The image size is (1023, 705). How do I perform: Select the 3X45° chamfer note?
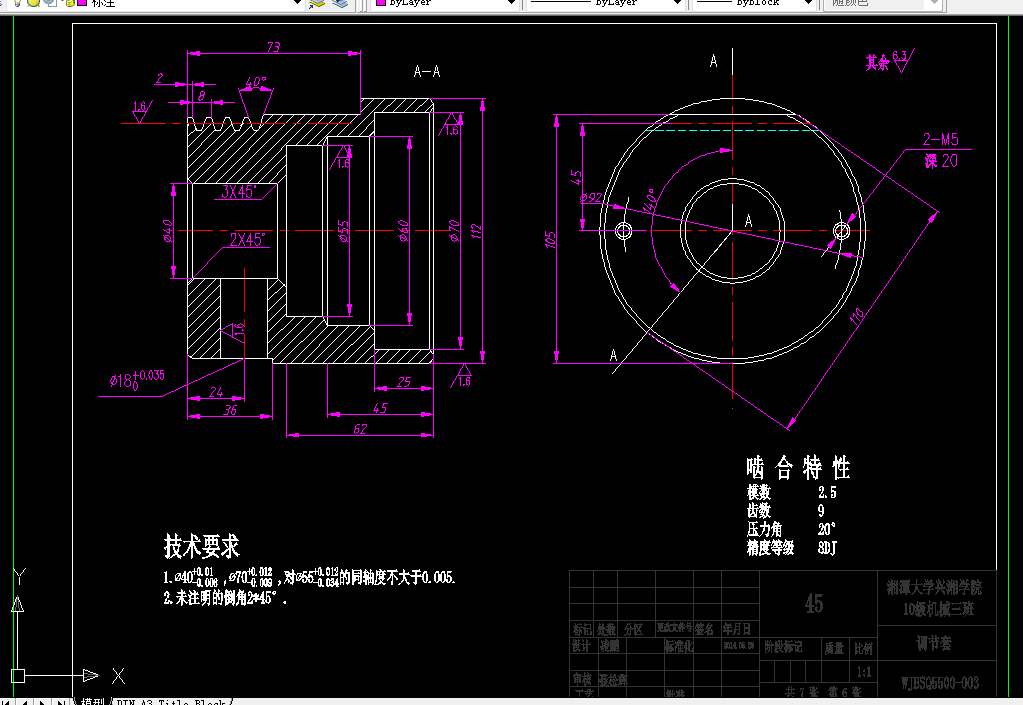click(x=239, y=192)
